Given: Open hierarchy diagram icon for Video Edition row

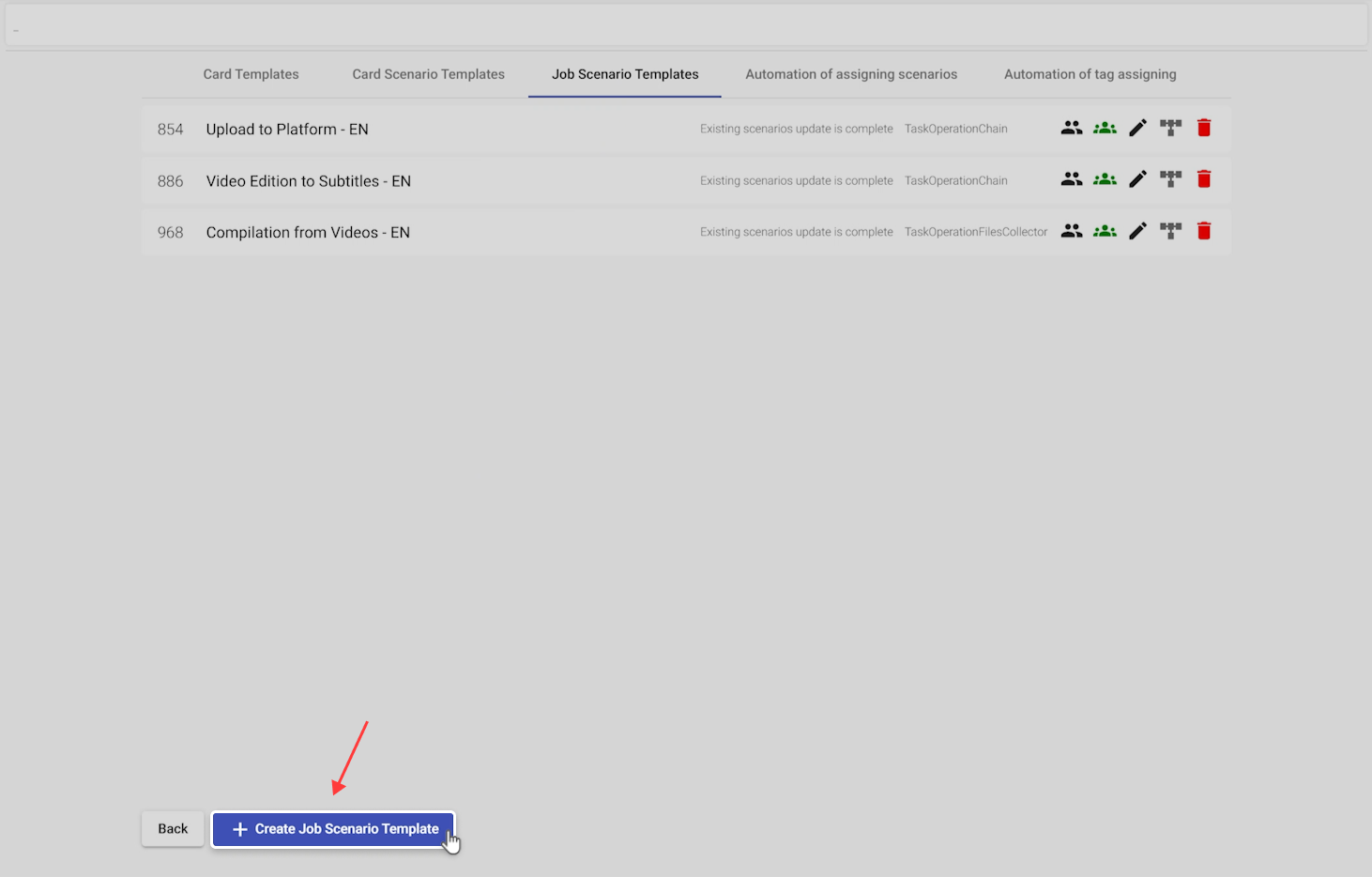Looking at the screenshot, I should 1170,179.
